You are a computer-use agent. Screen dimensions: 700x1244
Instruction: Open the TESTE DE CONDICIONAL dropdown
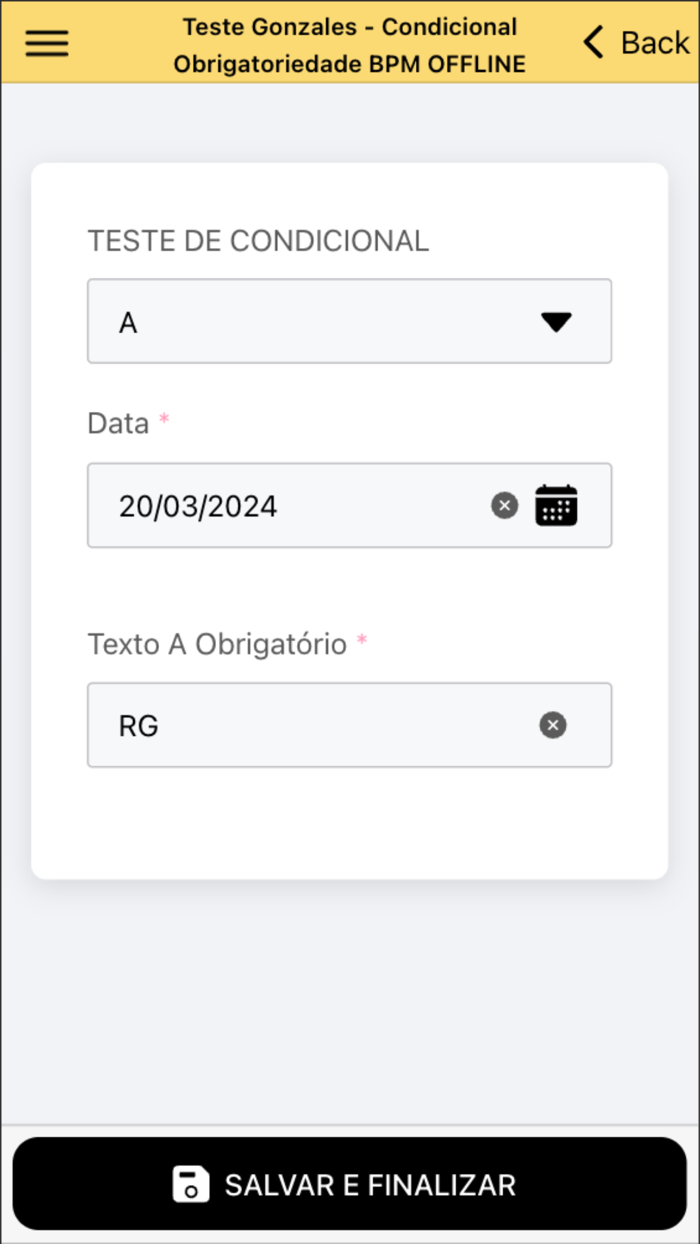349,321
